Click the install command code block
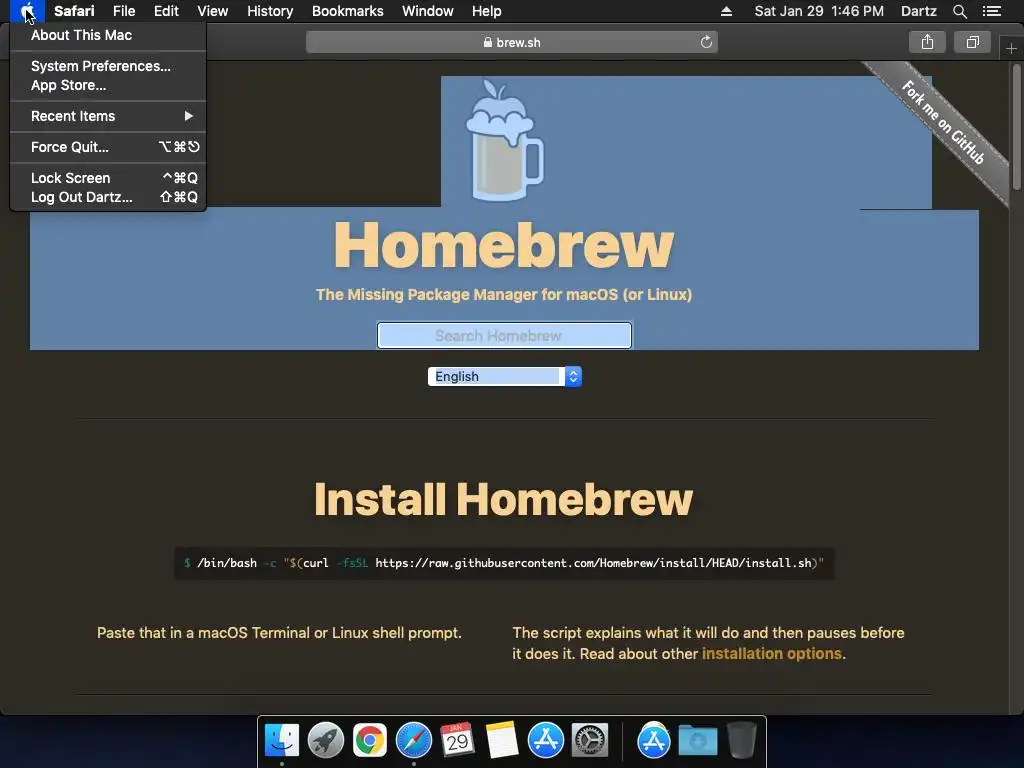Screen dimensions: 1024x768 point(504,563)
